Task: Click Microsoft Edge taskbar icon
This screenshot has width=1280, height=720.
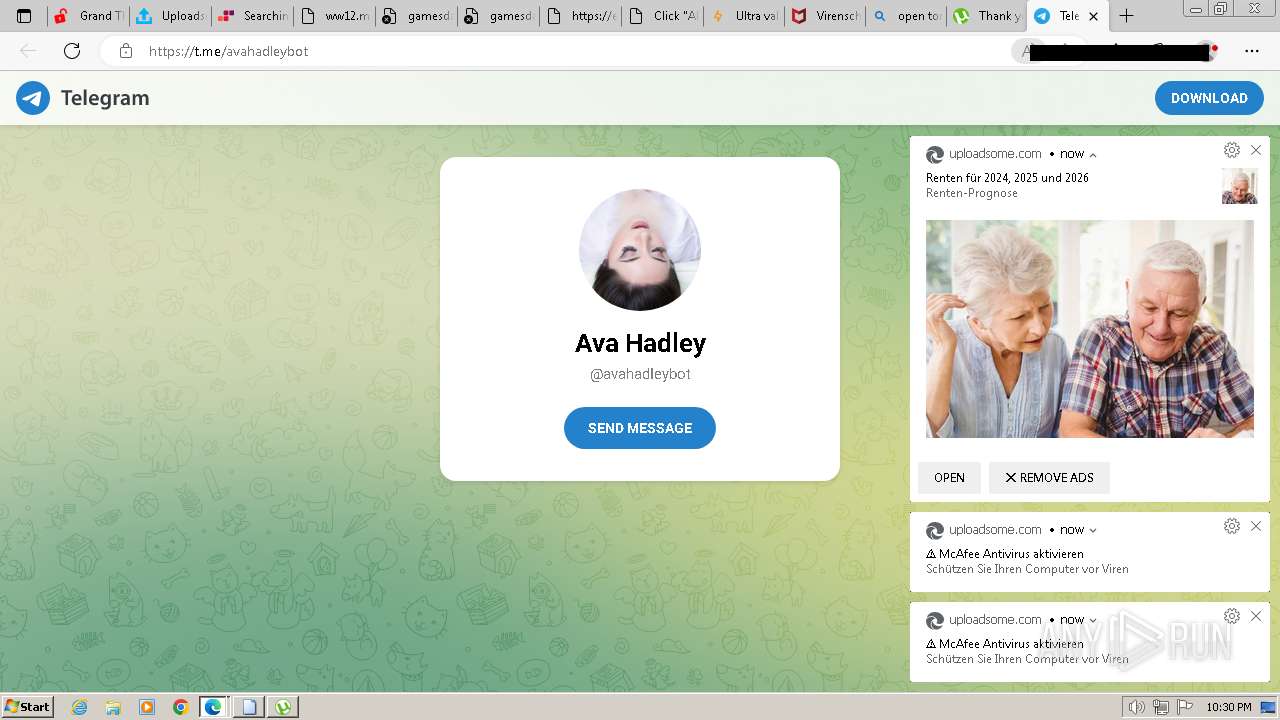Action: pyautogui.click(x=213, y=707)
